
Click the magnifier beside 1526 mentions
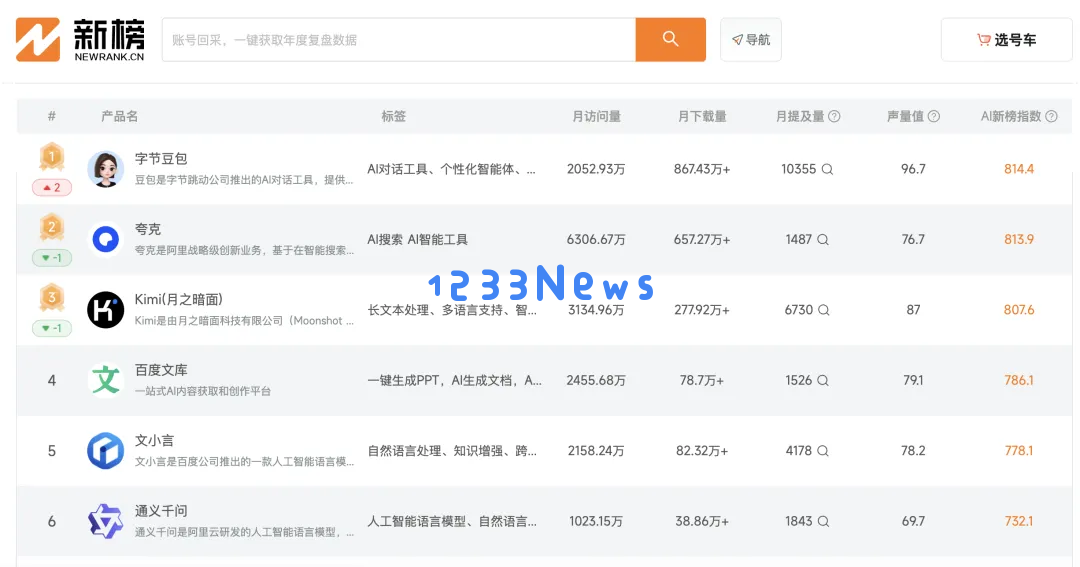tap(823, 380)
